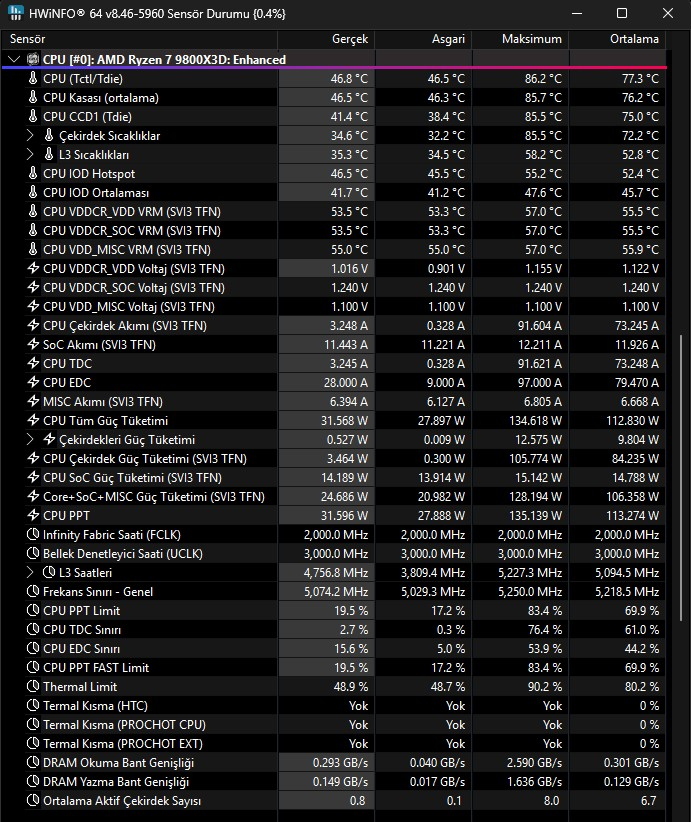Click the 91.604 A maximum core current value
The height and width of the screenshot is (822, 691).
(539, 325)
